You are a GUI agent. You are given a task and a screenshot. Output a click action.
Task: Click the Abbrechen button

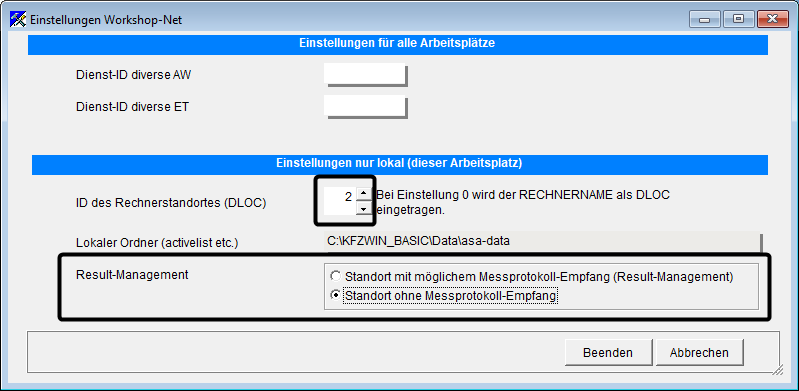699,352
